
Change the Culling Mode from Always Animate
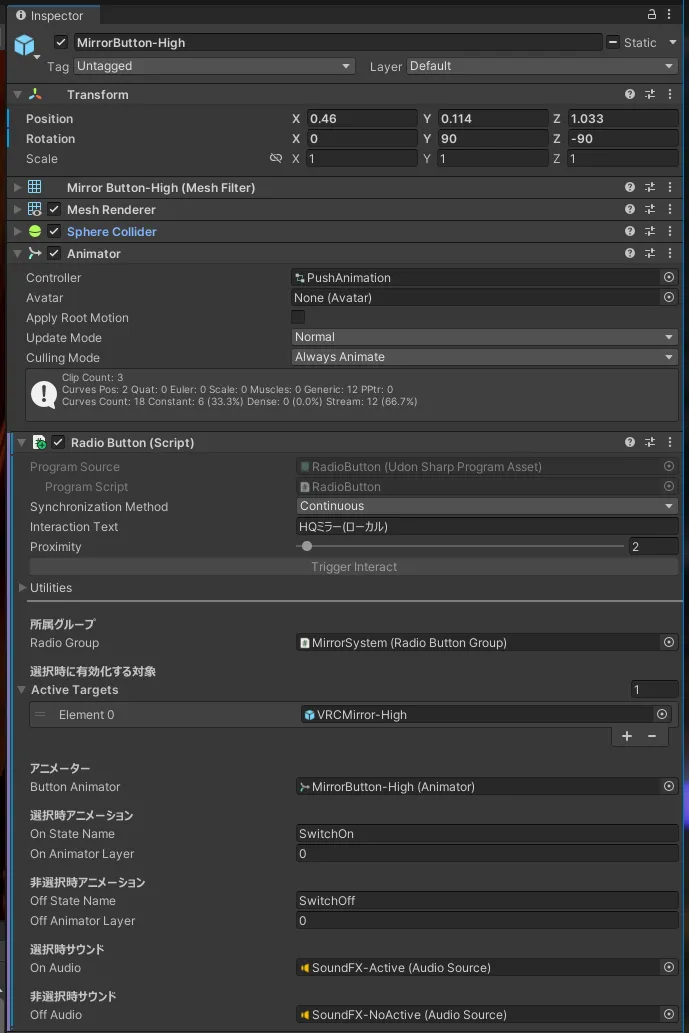tap(485, 357)
